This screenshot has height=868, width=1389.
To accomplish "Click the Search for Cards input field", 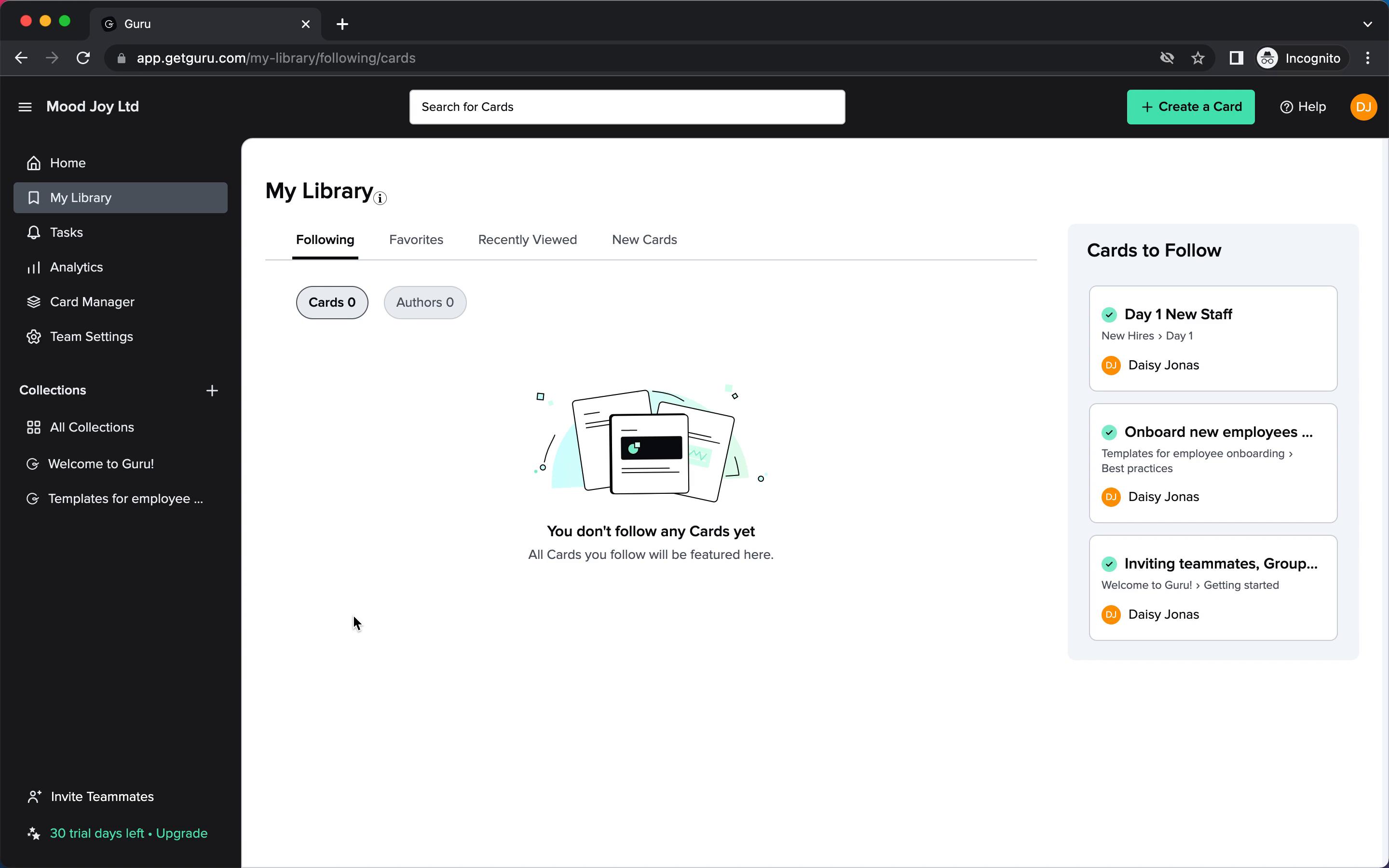I will pos(627,106).
